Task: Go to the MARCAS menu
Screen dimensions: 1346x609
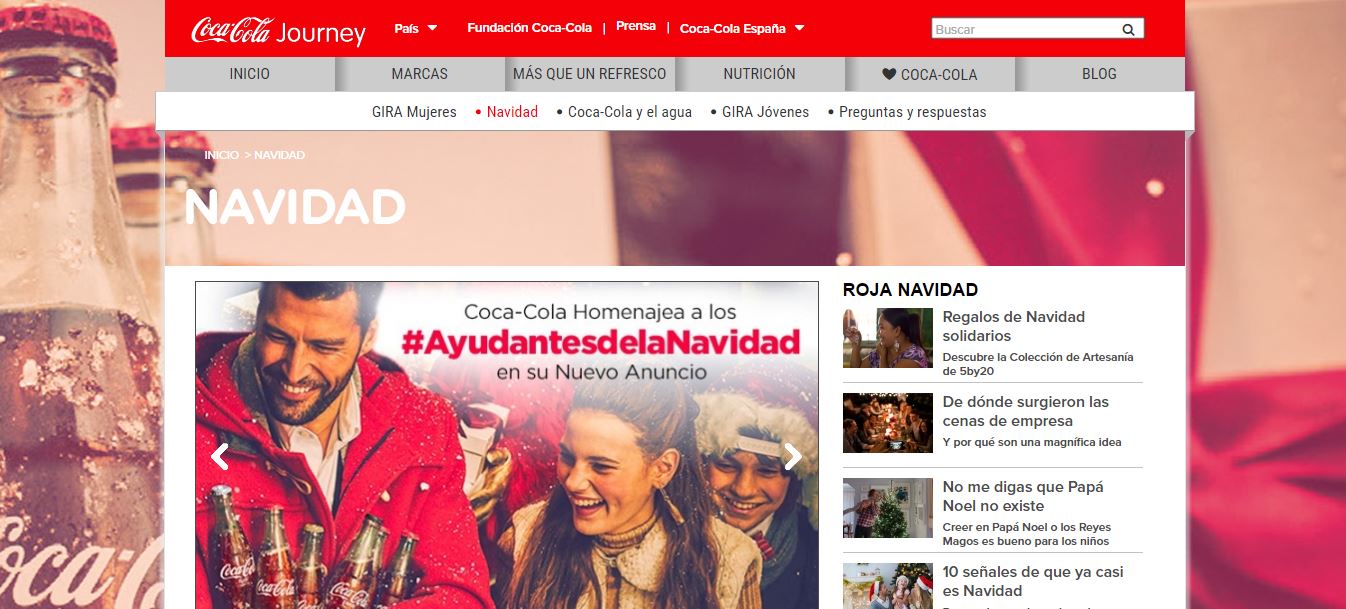Action: click(420, 74)
